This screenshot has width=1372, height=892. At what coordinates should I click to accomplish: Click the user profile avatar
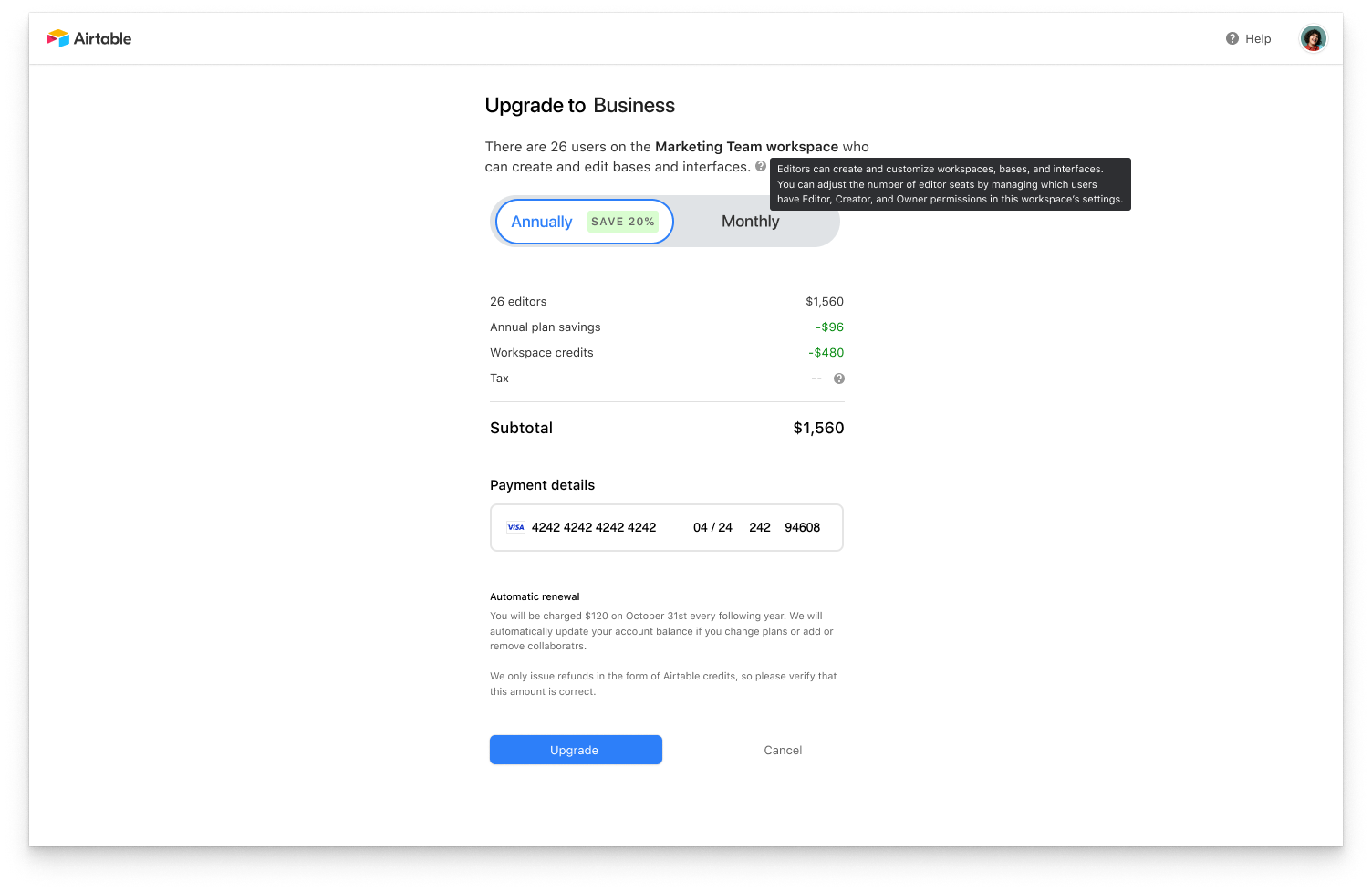click(x=1313, y=38)
